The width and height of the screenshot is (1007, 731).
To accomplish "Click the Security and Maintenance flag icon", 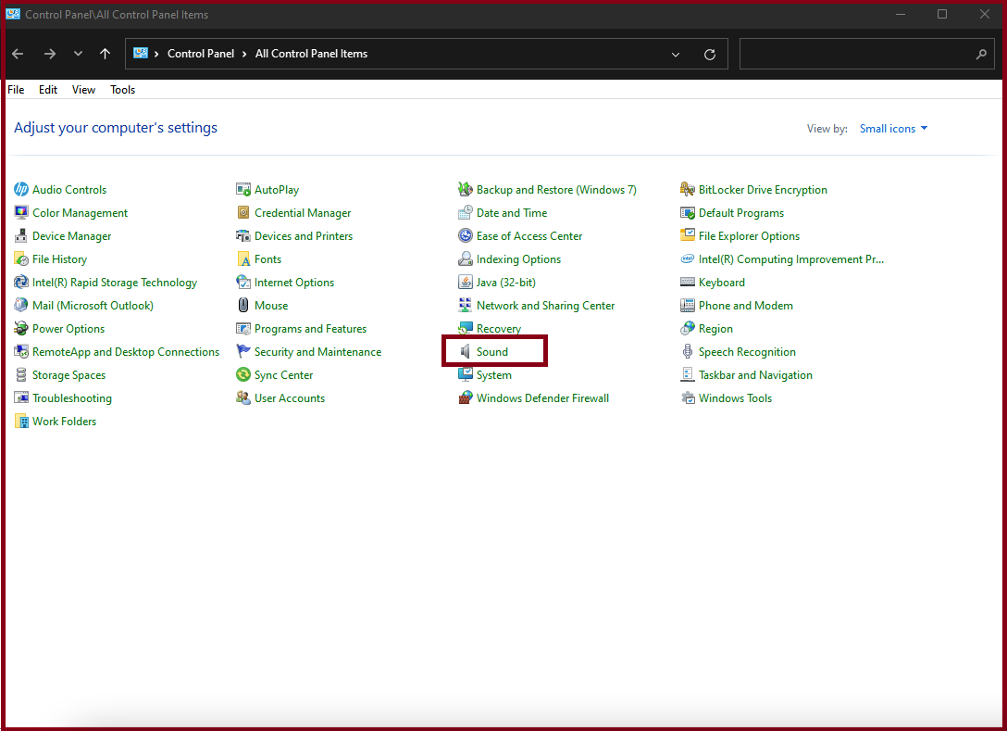I will 243,351.
